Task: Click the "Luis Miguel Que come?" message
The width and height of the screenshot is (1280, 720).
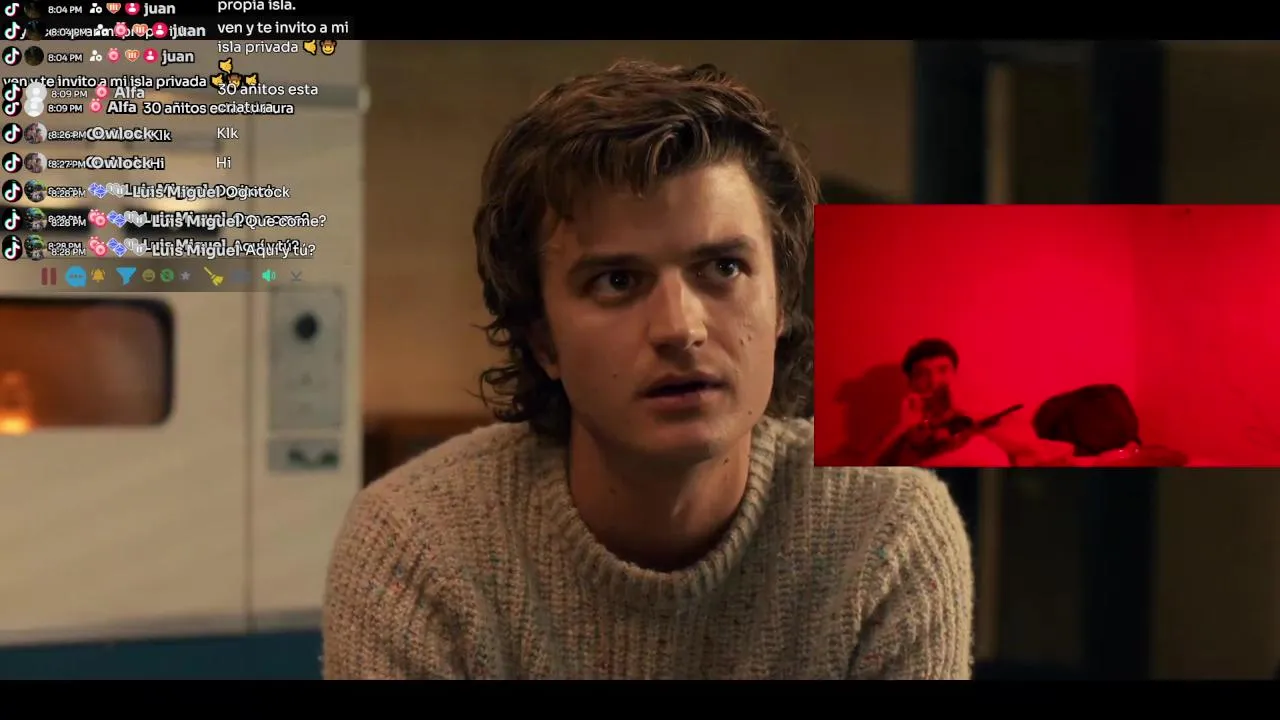Action: (239, 221)
